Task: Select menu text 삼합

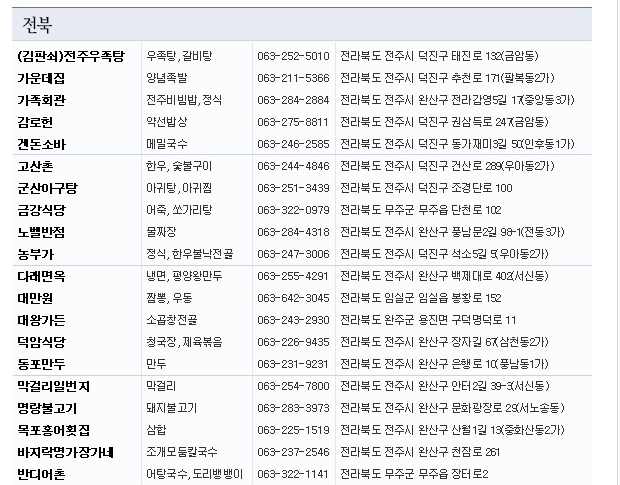Action: point(156,430)
